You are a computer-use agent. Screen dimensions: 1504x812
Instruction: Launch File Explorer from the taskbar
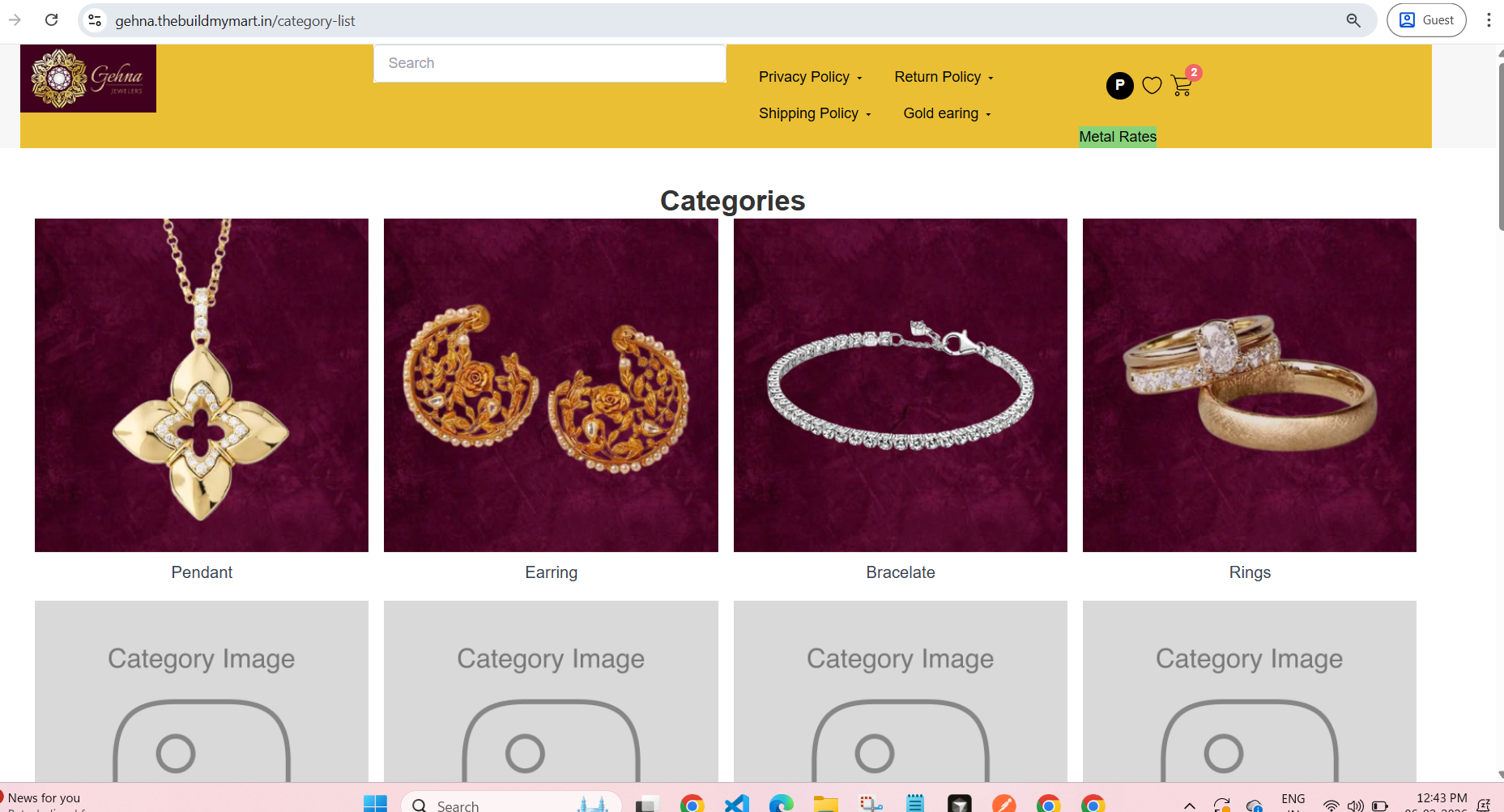825,804
